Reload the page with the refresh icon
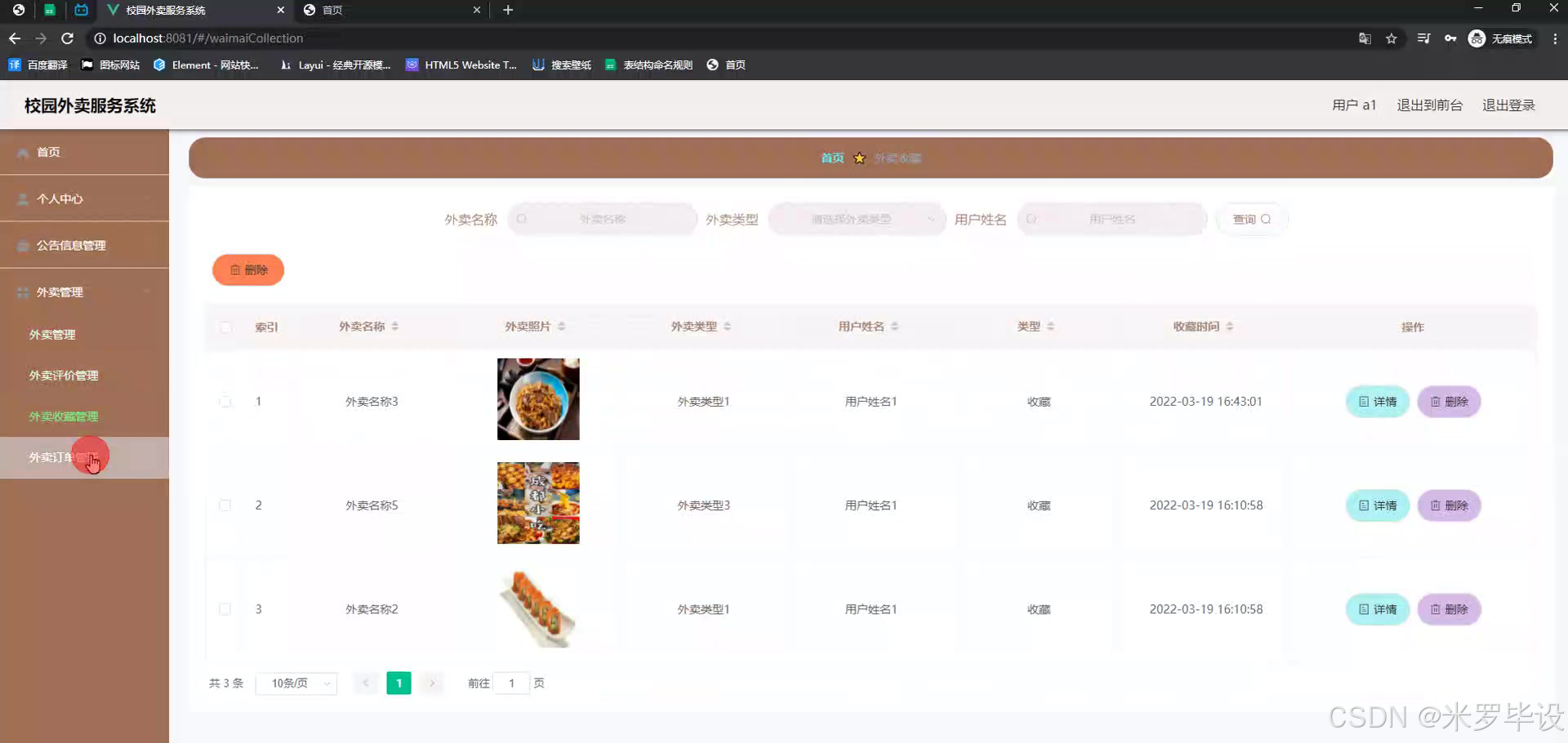The height and width of the screenshot is (743, 1568). point(68,38)
